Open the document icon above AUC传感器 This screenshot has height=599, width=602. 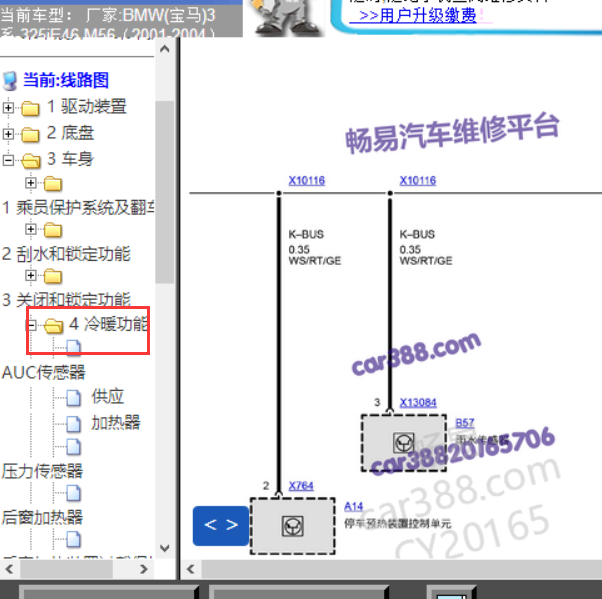(x=73, y=347)
